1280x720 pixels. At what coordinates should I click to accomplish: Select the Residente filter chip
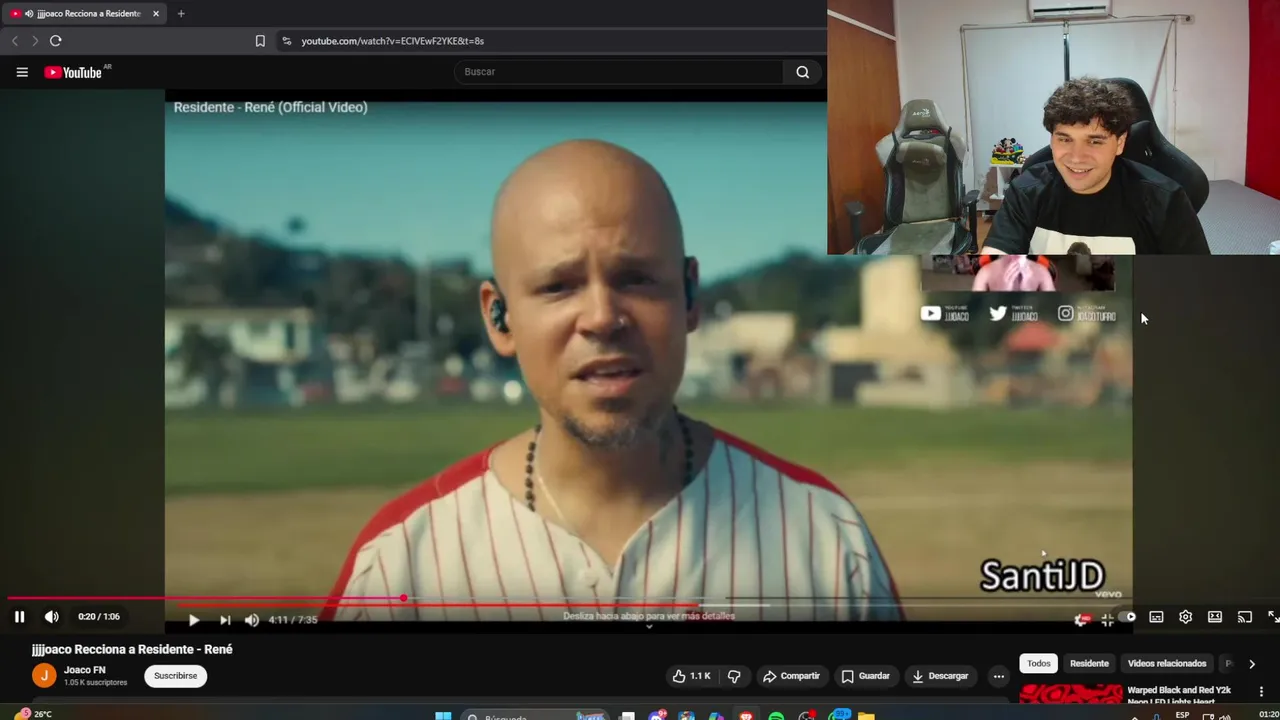click(x=1089, y=663)
